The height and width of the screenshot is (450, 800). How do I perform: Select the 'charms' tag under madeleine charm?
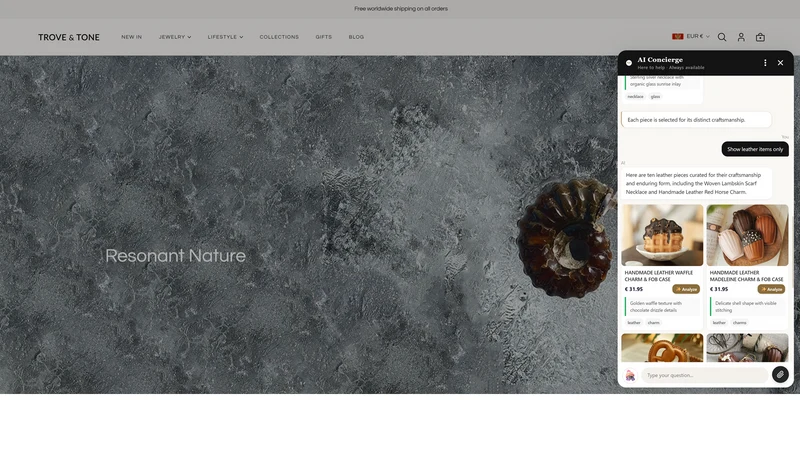click(739, 322)
